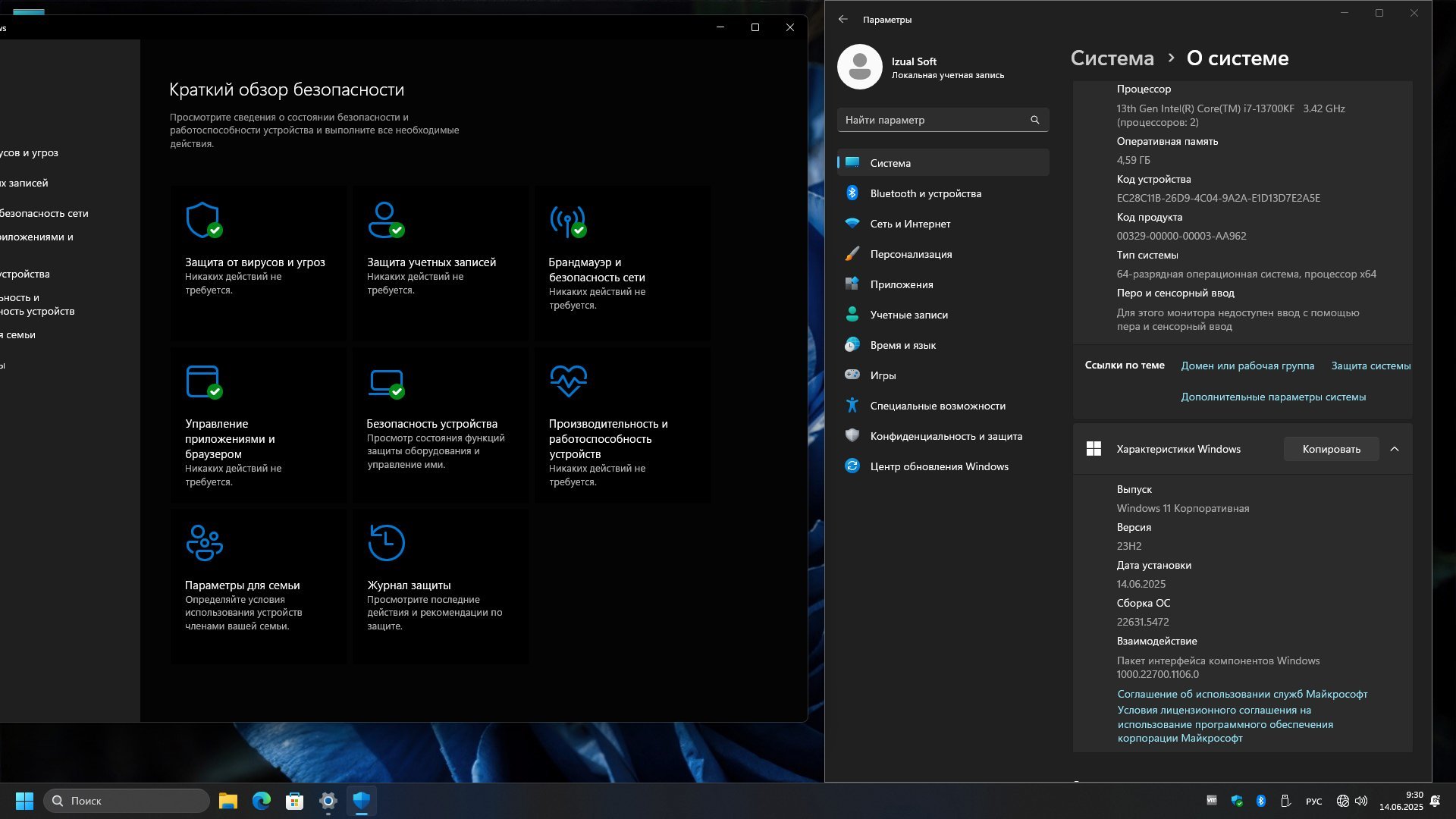1456x819 pixels.
Task: Click the Izual Soft user avatar
Action: pos(860,67)
